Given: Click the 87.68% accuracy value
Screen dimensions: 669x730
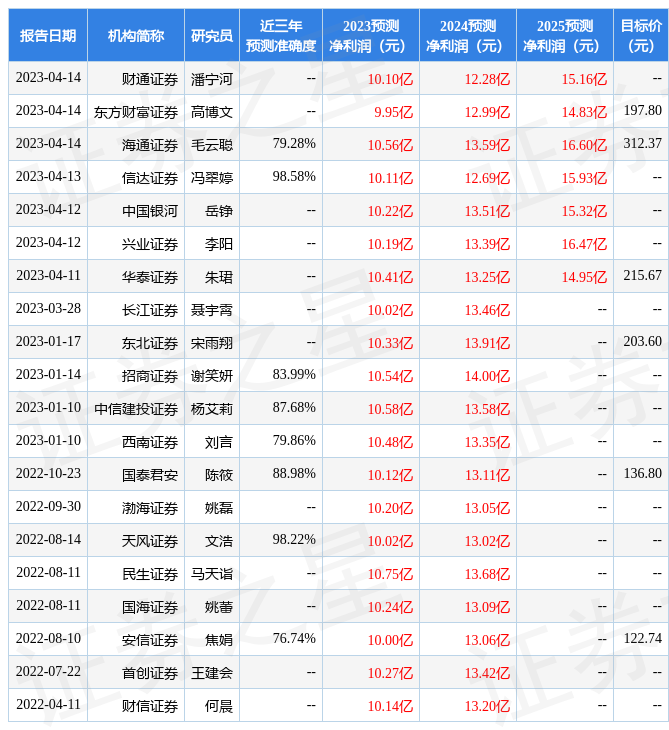Looking at the screenshot, I should (294, 407).
